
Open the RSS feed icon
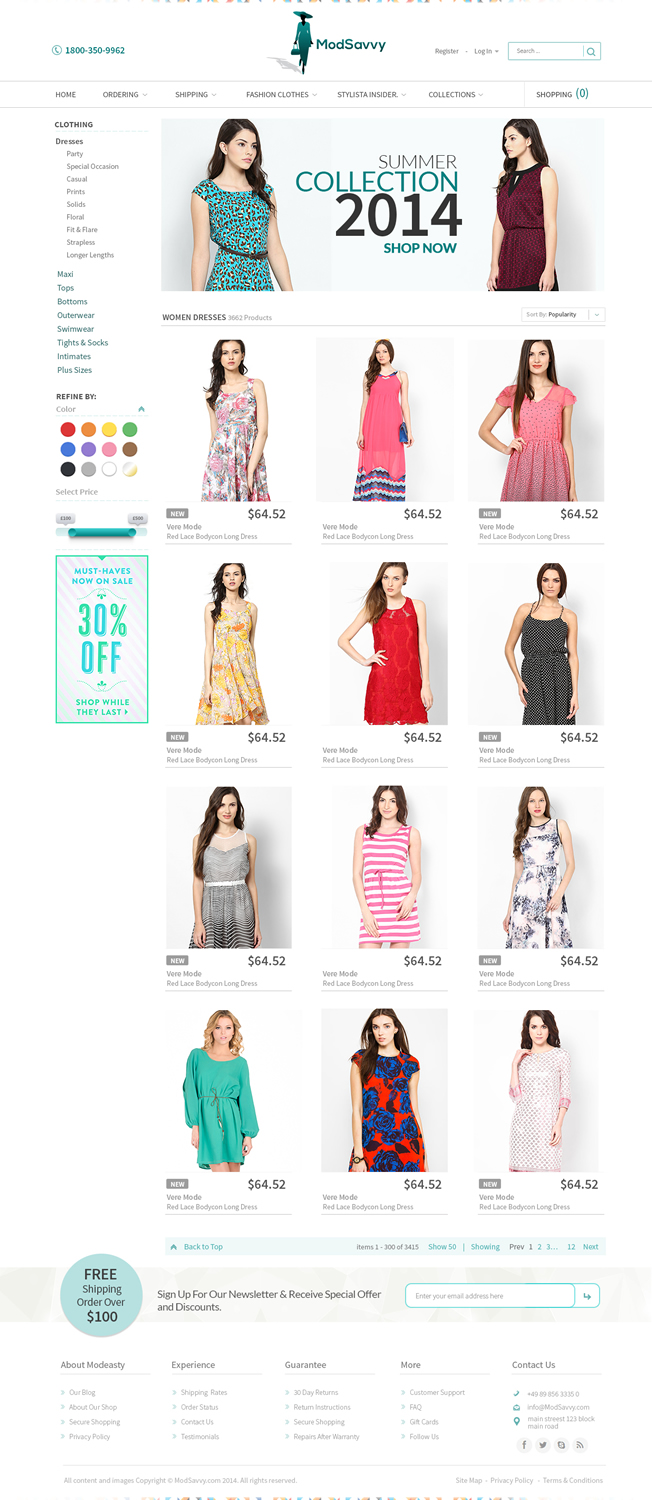click(580, 1445)
